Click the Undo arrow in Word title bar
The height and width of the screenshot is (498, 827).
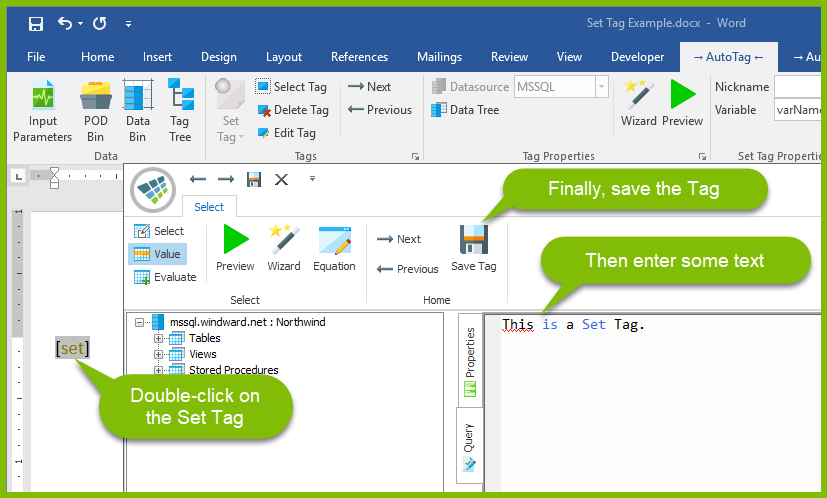pos(65,23)
